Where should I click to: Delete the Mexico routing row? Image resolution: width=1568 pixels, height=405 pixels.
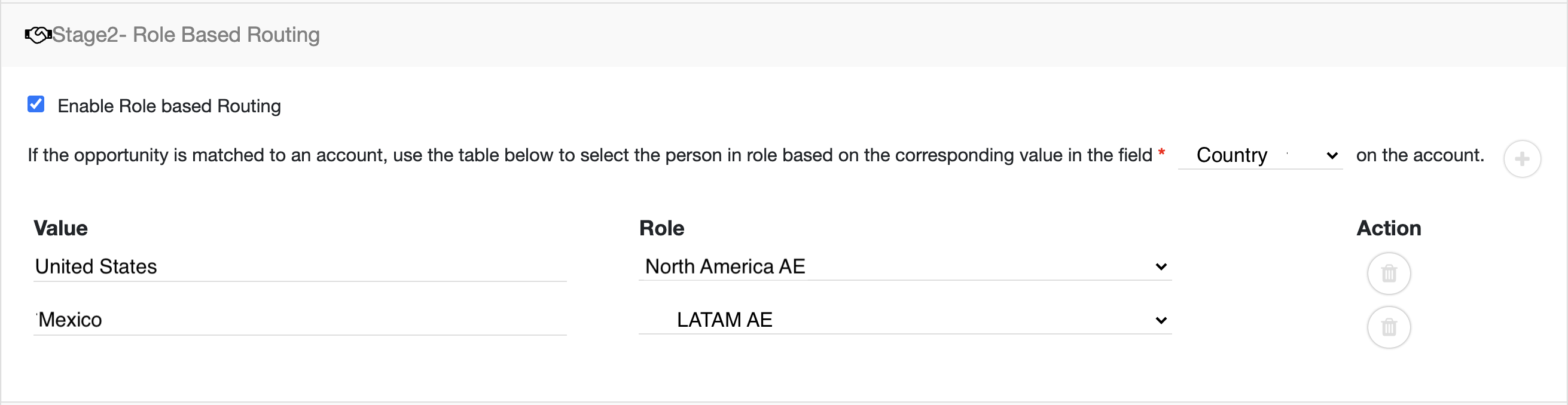click(x=1389, y=327)
